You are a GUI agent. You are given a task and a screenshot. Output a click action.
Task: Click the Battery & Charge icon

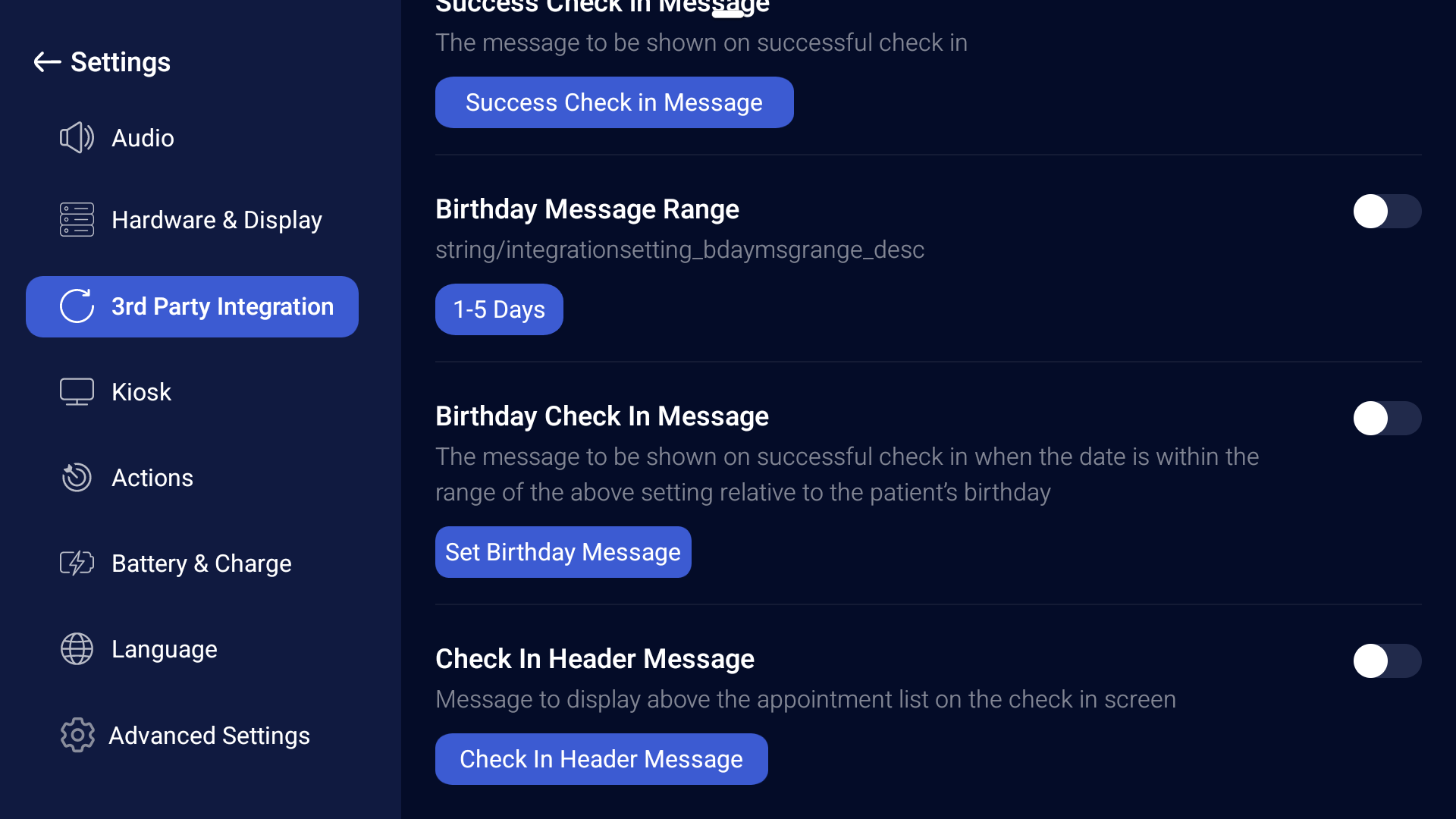(77, 563)
